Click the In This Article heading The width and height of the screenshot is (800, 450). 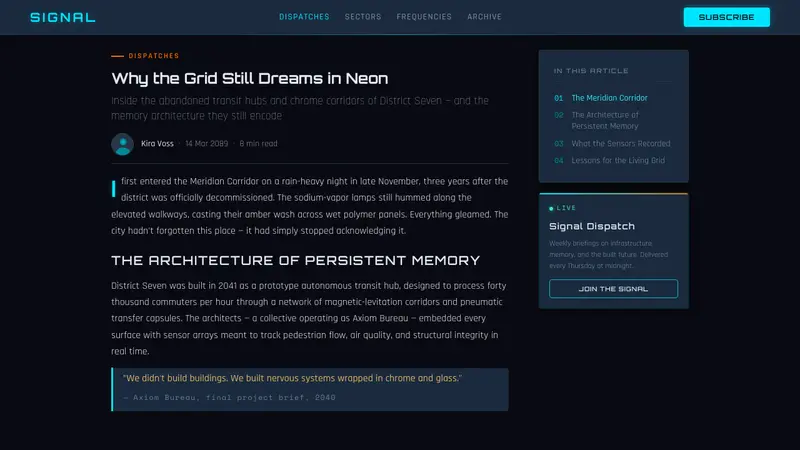point(591,71)
